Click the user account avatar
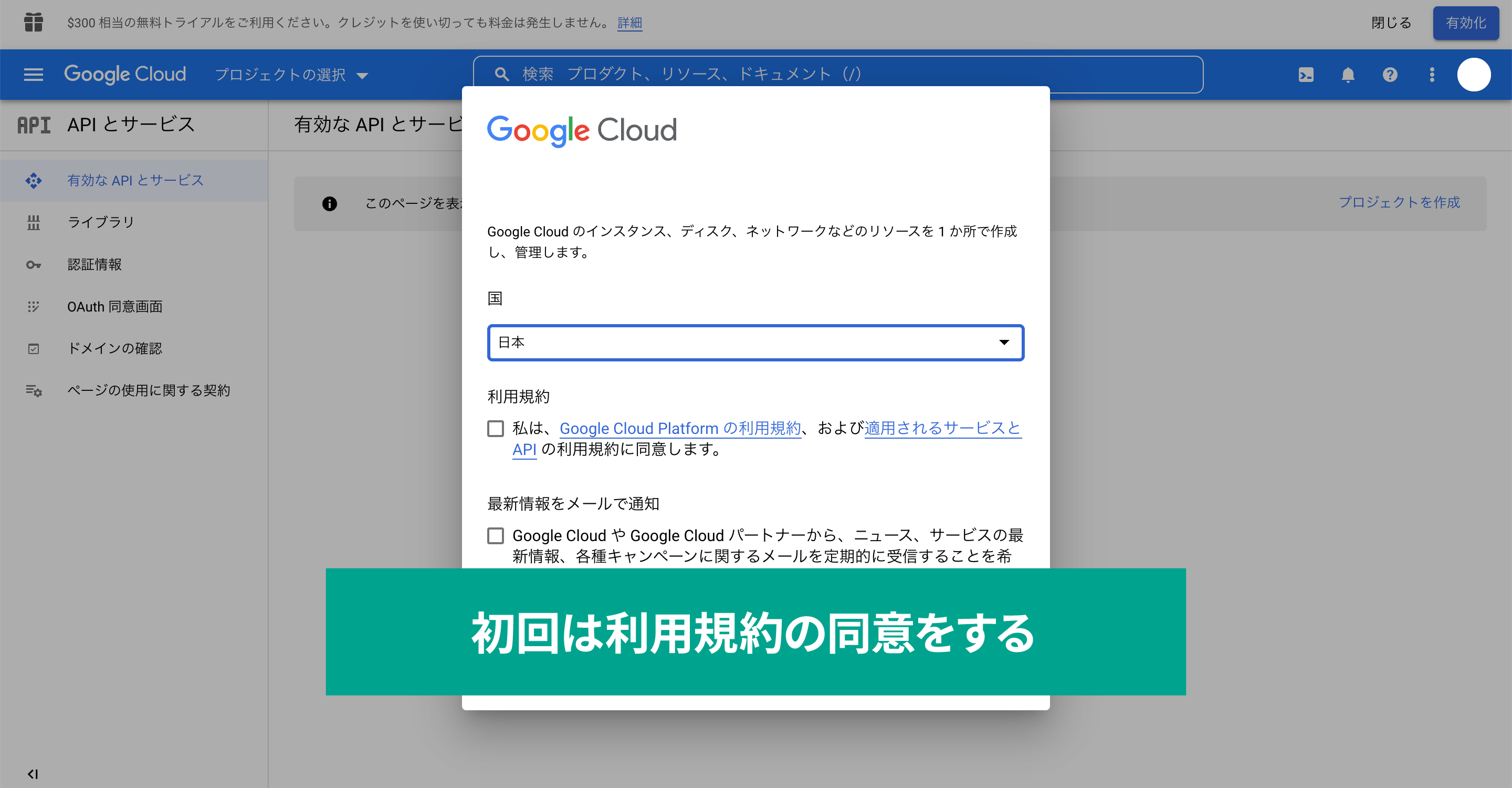The height and width of the screenshot is (788, 1512). [1474, 75]
